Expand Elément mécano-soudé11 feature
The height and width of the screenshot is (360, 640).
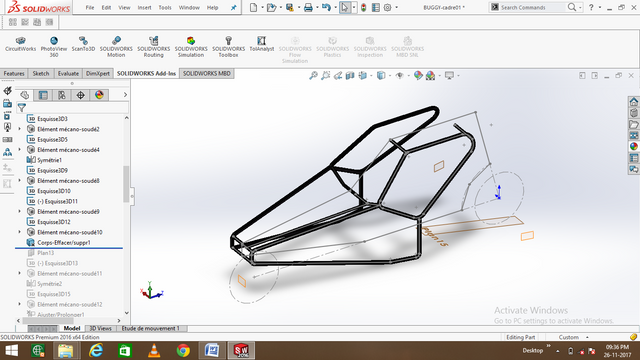pos(19,273)
